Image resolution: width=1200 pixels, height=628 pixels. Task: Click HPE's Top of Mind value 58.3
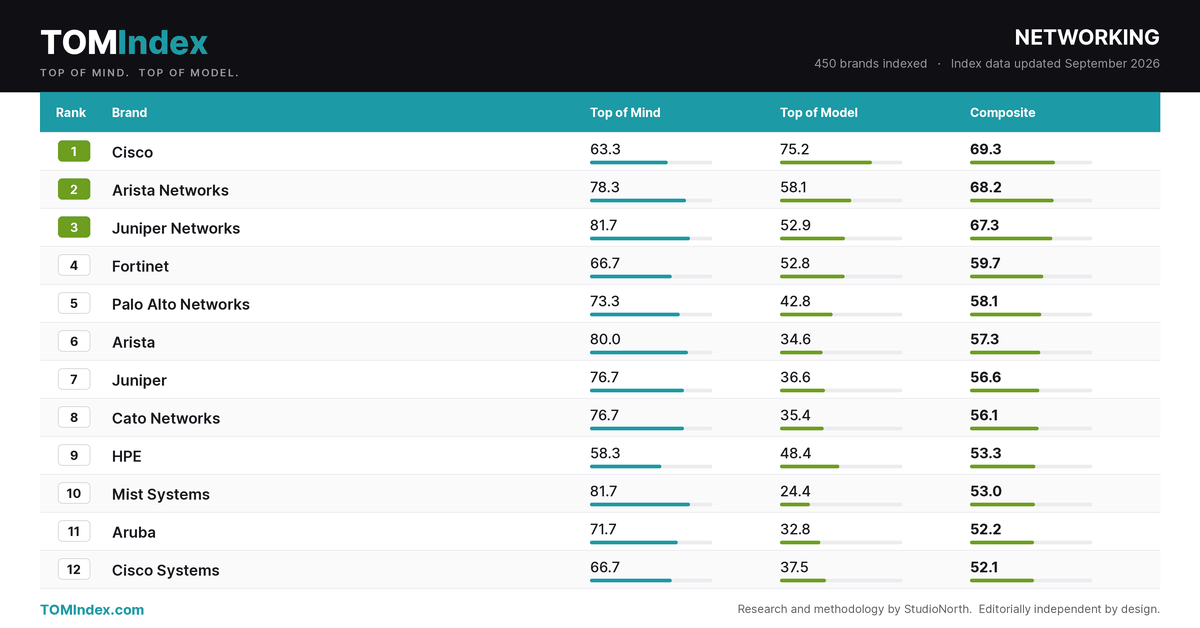pyautogui.click(x=605, y=453)
